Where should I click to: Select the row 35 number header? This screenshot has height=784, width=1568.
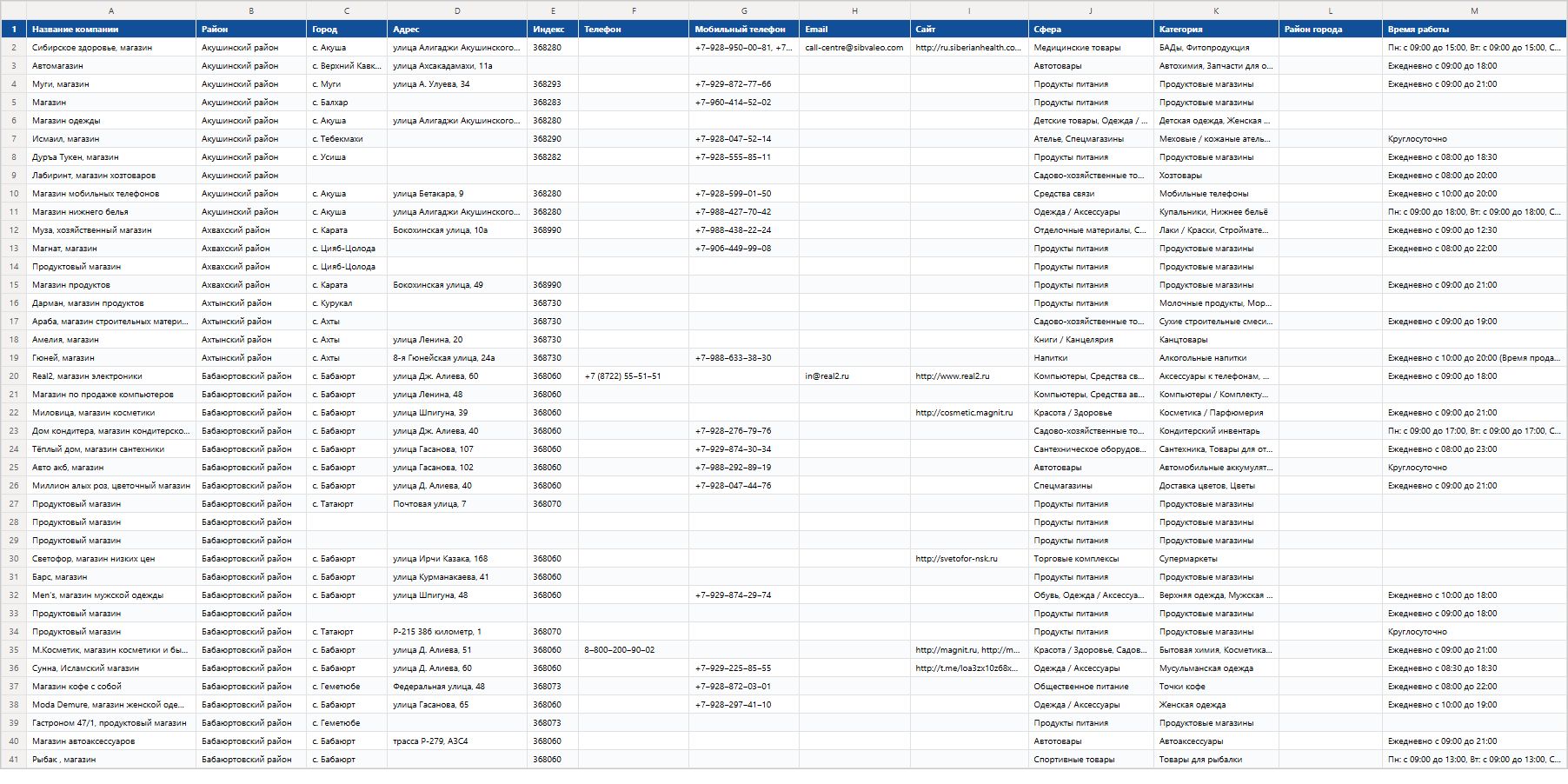tap(13, 650)
